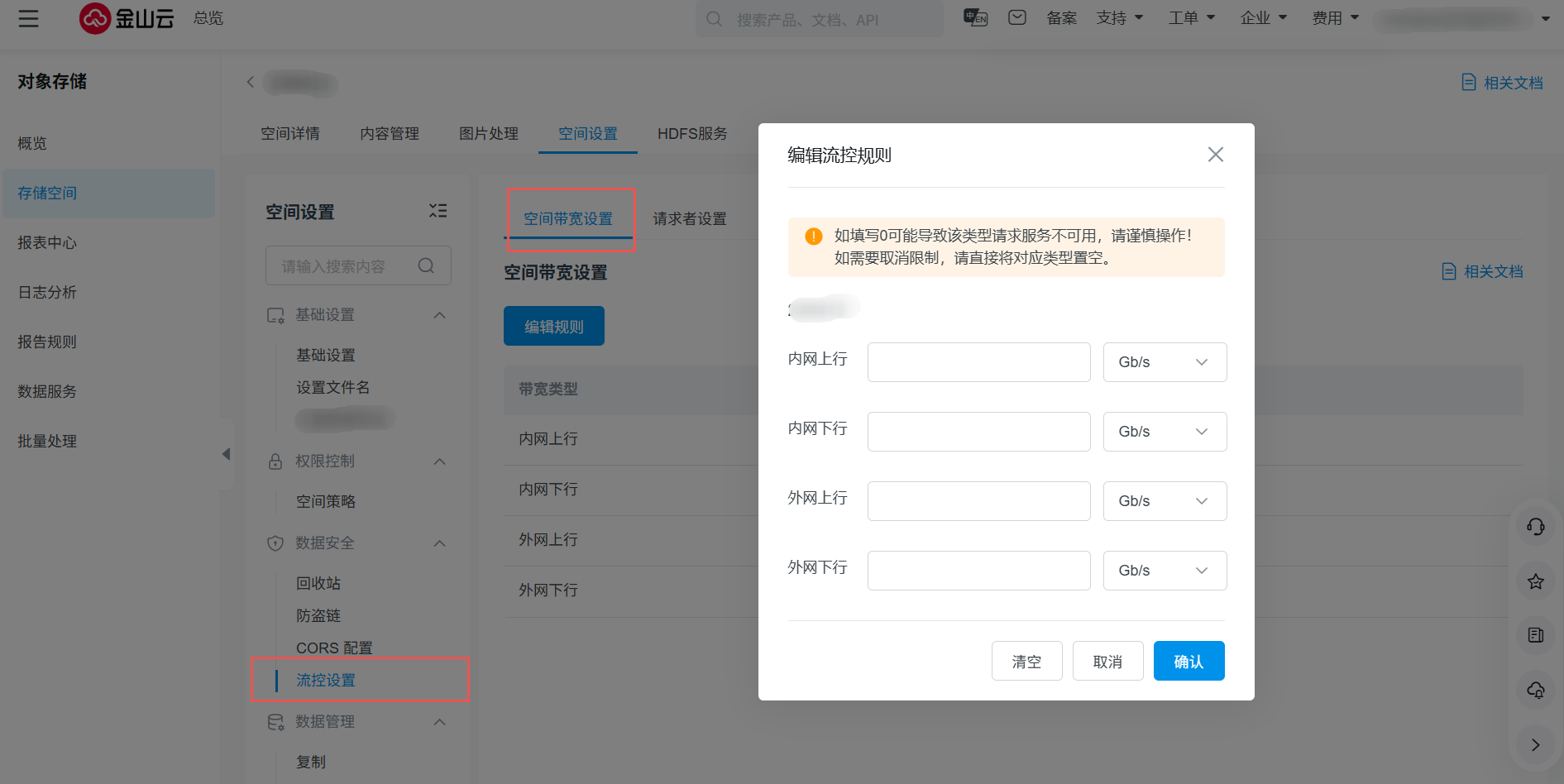This screenshot has width=1564, height=784.
Task: Close the 编辑流控规则 dialog
Action: (x=1215, y=155)
